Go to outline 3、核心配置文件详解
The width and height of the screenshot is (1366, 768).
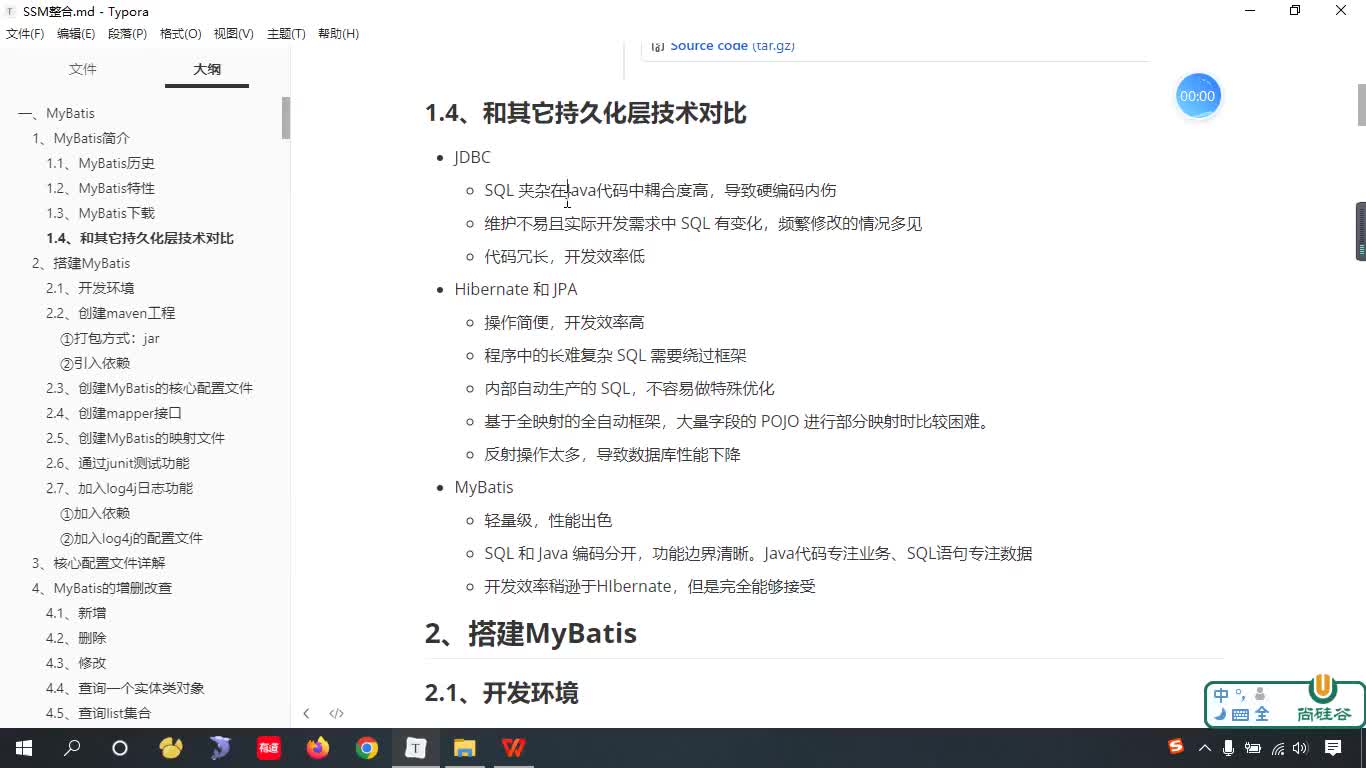tap(98, 563)
